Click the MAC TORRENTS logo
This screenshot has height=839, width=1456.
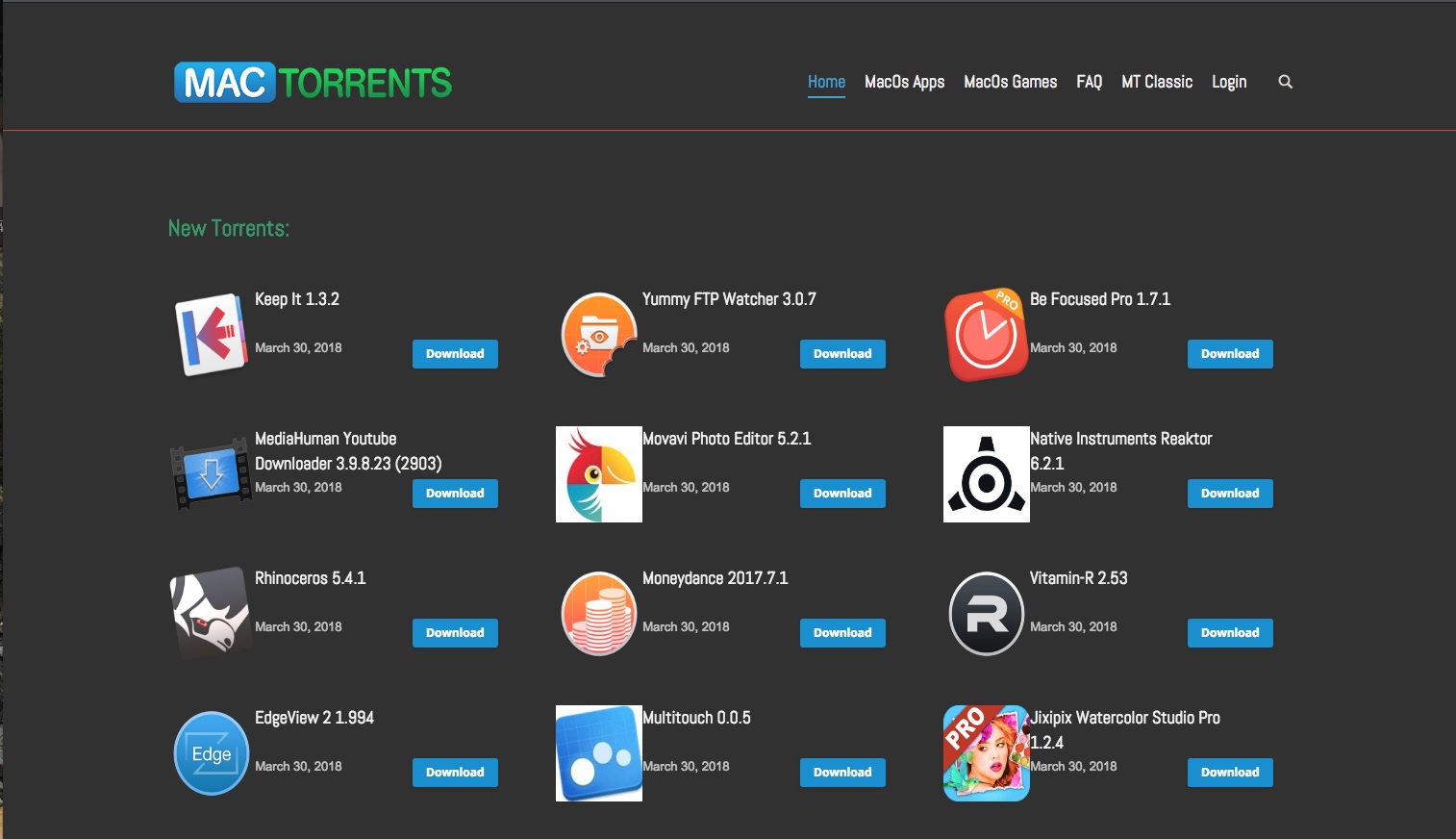coord(313,84)
